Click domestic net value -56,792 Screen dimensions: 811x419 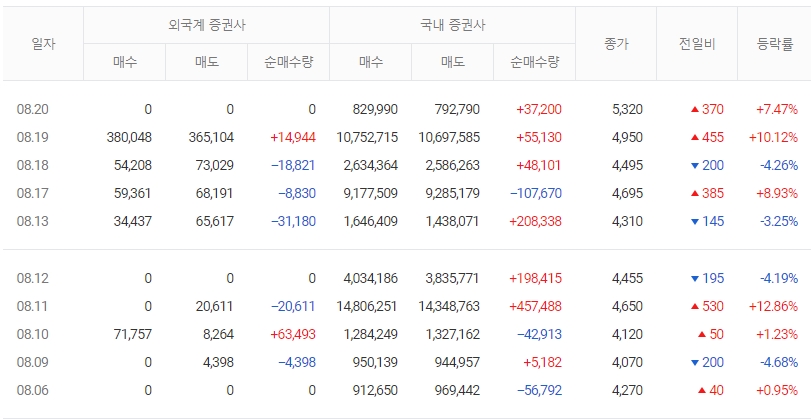[x=539, y=390]
